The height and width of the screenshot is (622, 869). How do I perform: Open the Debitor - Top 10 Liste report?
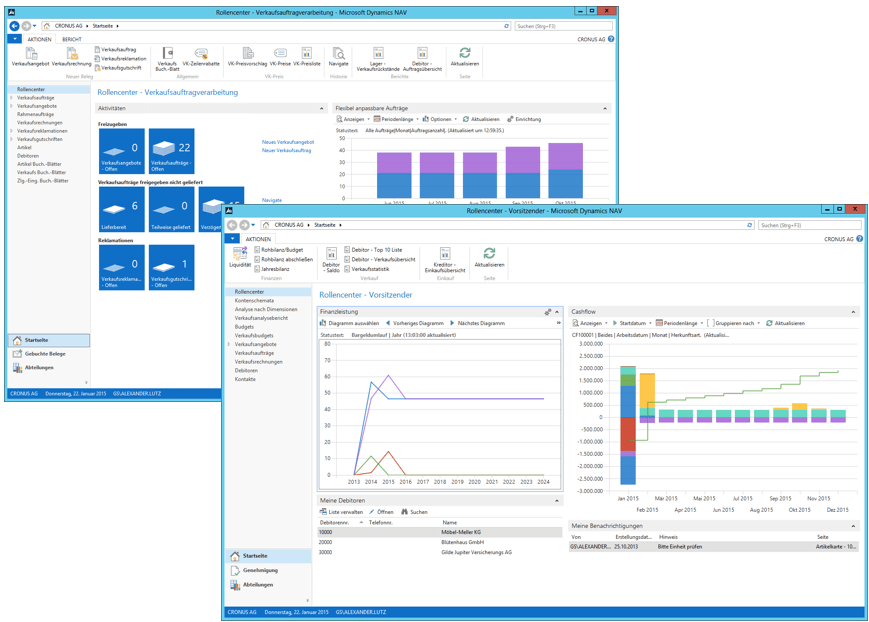[374, 250]
